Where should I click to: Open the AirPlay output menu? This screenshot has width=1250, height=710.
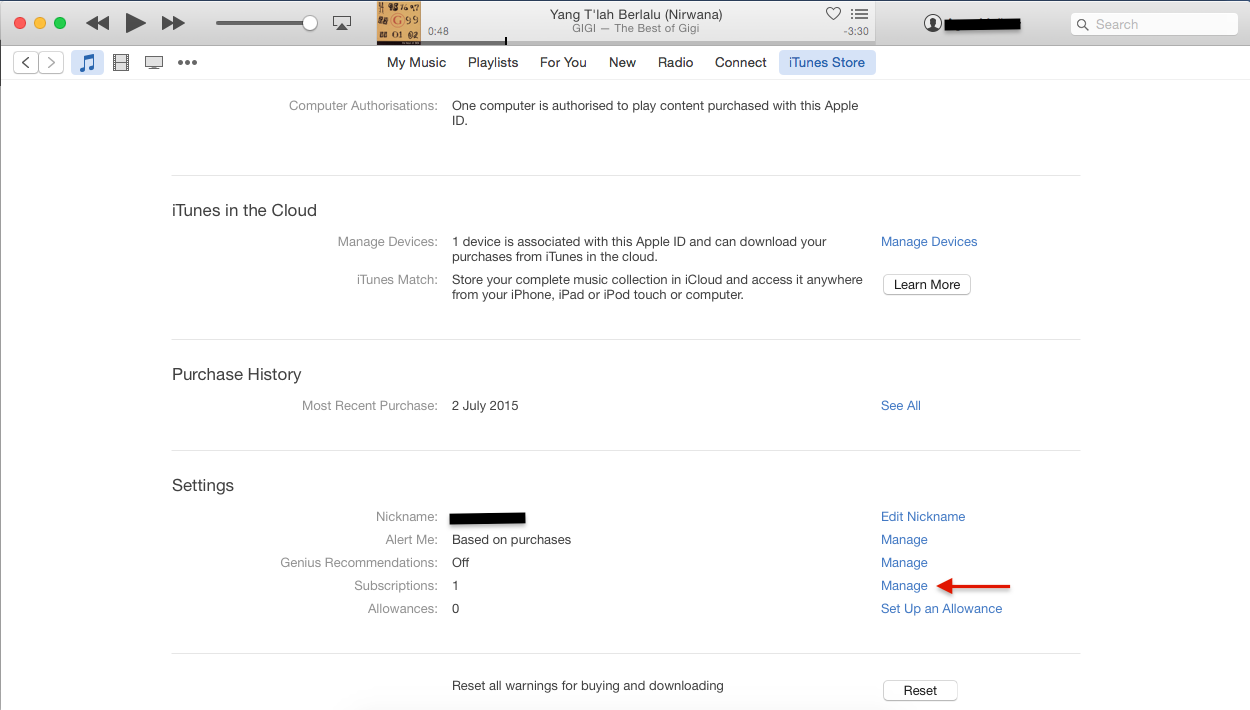click(342, 23)
